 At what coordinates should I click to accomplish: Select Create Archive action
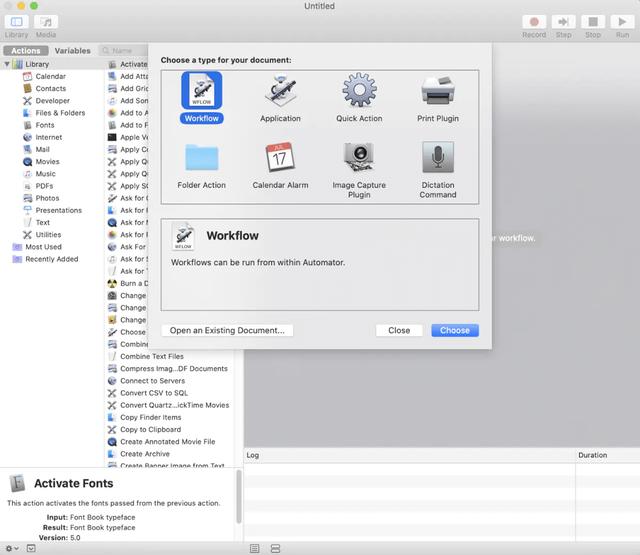point(144,454)
